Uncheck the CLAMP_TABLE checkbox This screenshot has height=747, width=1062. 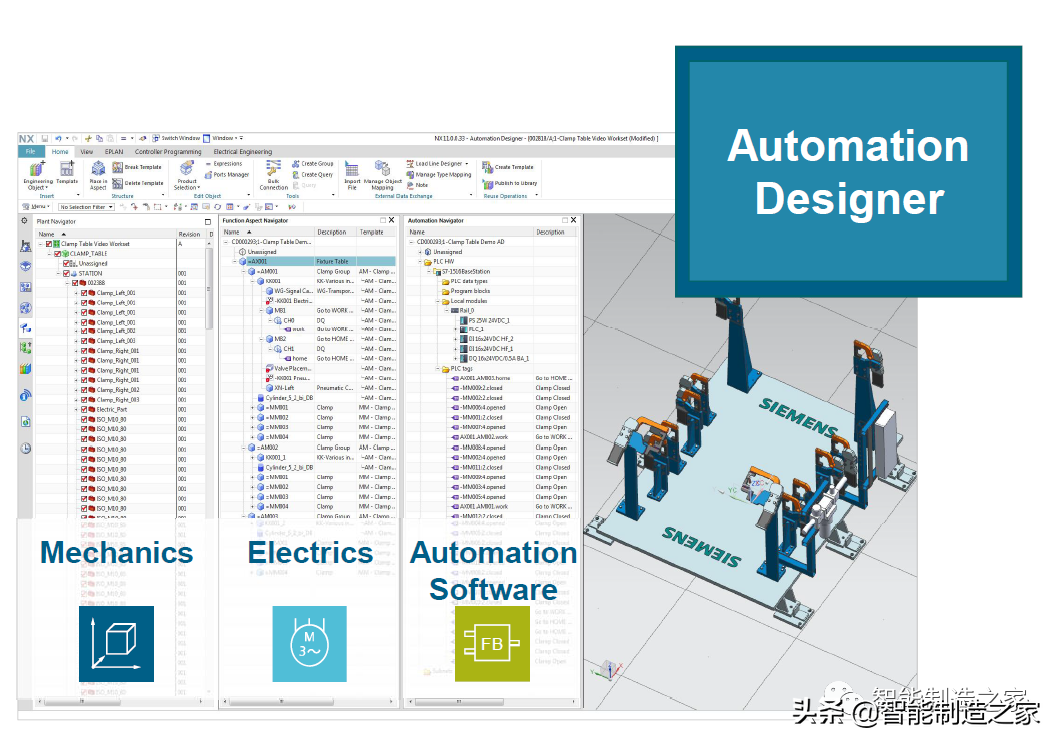click(x=58, y=254)
